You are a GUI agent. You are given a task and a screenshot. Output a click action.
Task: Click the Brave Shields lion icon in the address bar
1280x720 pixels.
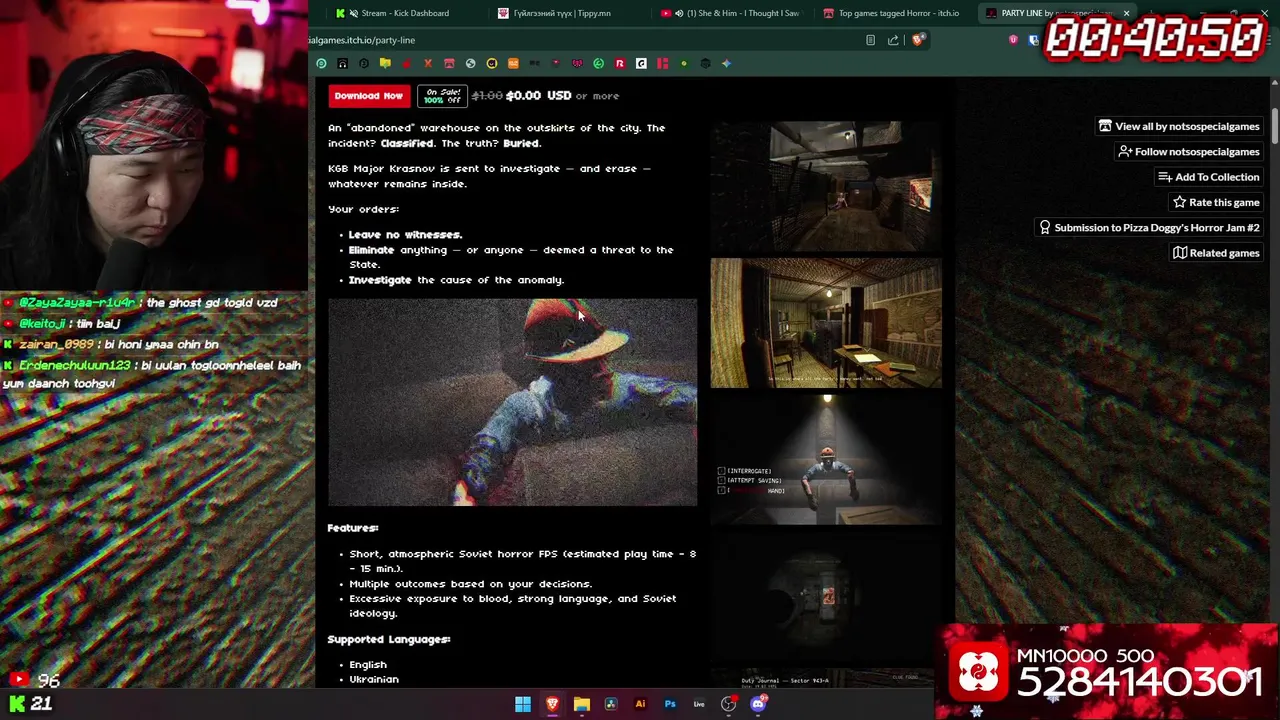(918, 40)
